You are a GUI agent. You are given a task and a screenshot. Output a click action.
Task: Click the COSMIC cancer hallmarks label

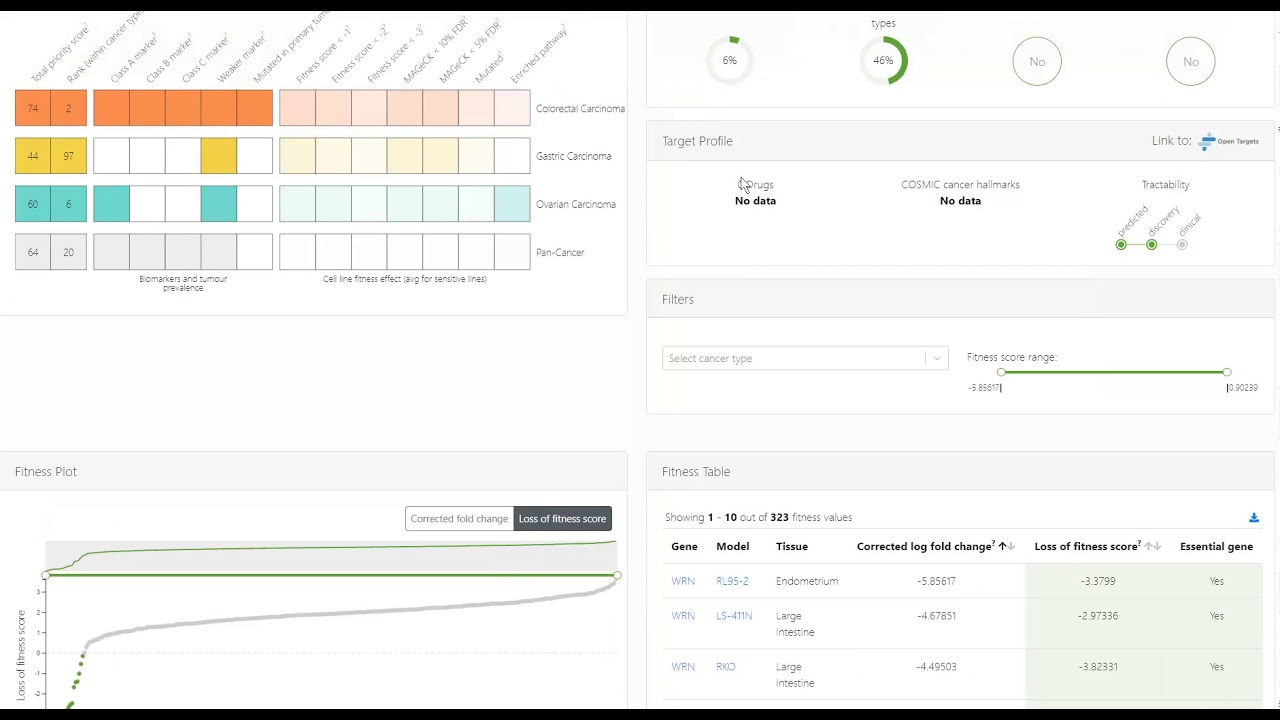[960, 185]
